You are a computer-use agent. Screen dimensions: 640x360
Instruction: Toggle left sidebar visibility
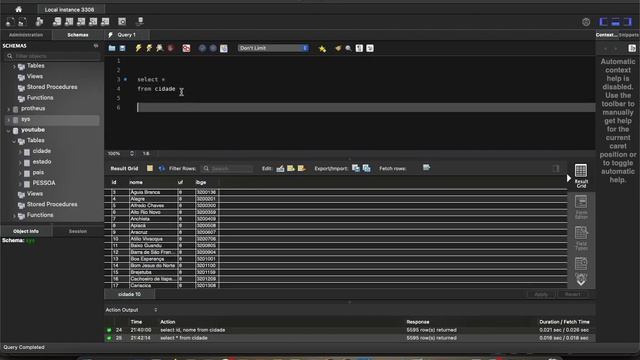tap(603, 22)
